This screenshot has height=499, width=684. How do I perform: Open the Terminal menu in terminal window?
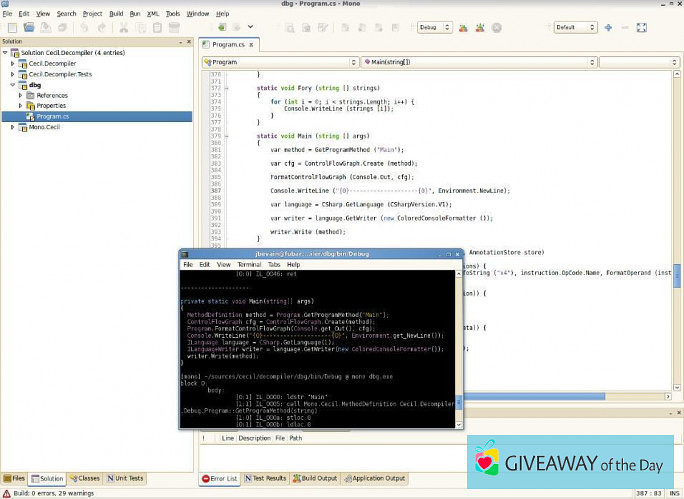pyautogui.click(x=249, y=265)
